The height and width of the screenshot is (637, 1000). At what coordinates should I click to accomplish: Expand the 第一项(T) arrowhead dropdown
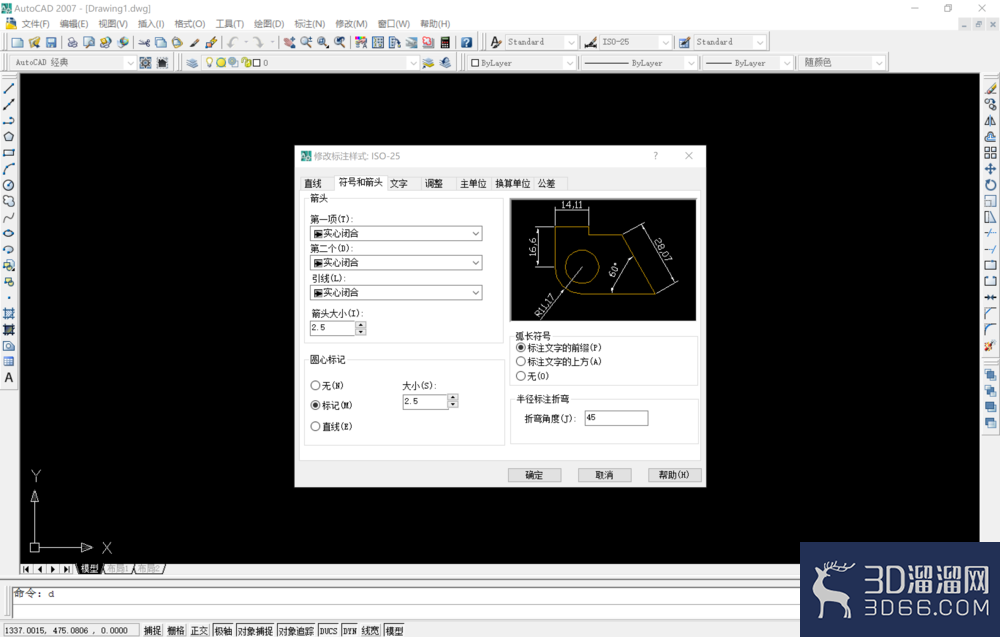pos(396,233)
